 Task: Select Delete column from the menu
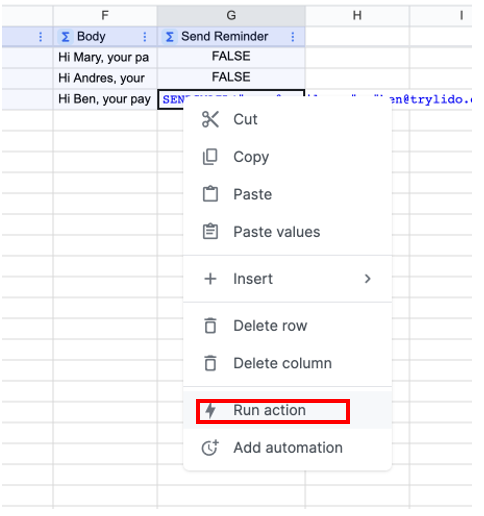coord(287,363)
